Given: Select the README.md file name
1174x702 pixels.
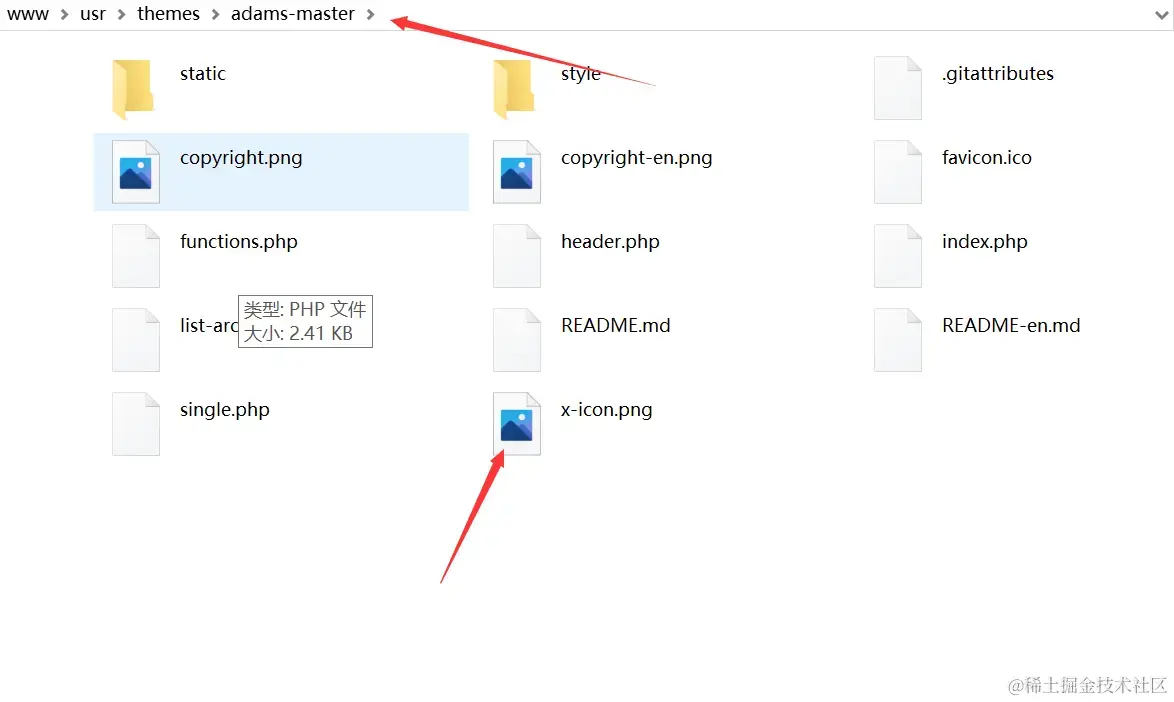Looking at the screenshot, I should click(615, 326).
